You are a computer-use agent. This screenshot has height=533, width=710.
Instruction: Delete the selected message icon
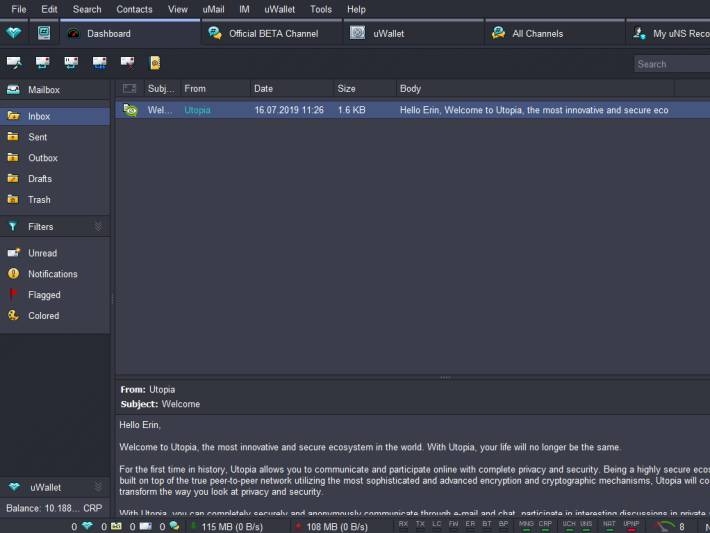[x=128, y=62]
